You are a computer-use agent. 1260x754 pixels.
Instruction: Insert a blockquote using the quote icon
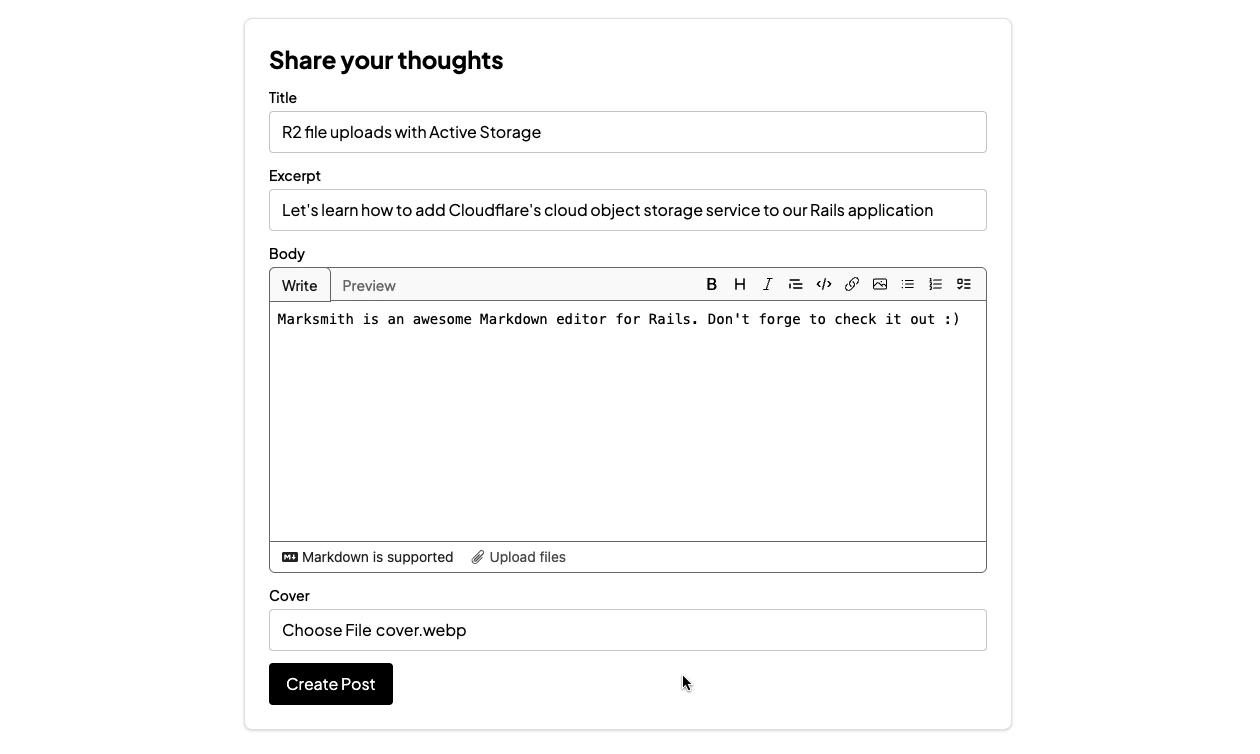click(x=796, y=285)
